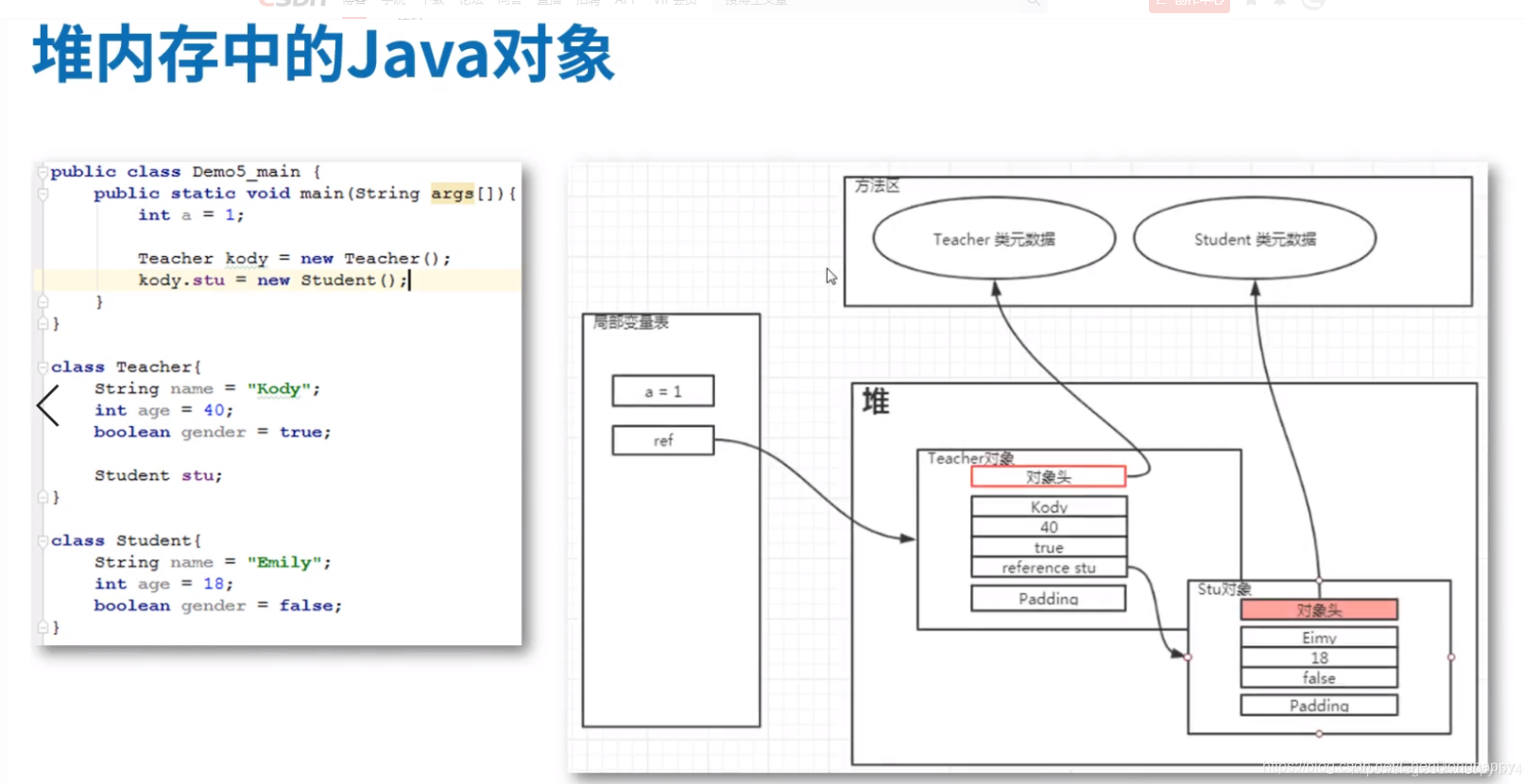
Task: Click code line 'Student stu;'
Action: [158, 476]
